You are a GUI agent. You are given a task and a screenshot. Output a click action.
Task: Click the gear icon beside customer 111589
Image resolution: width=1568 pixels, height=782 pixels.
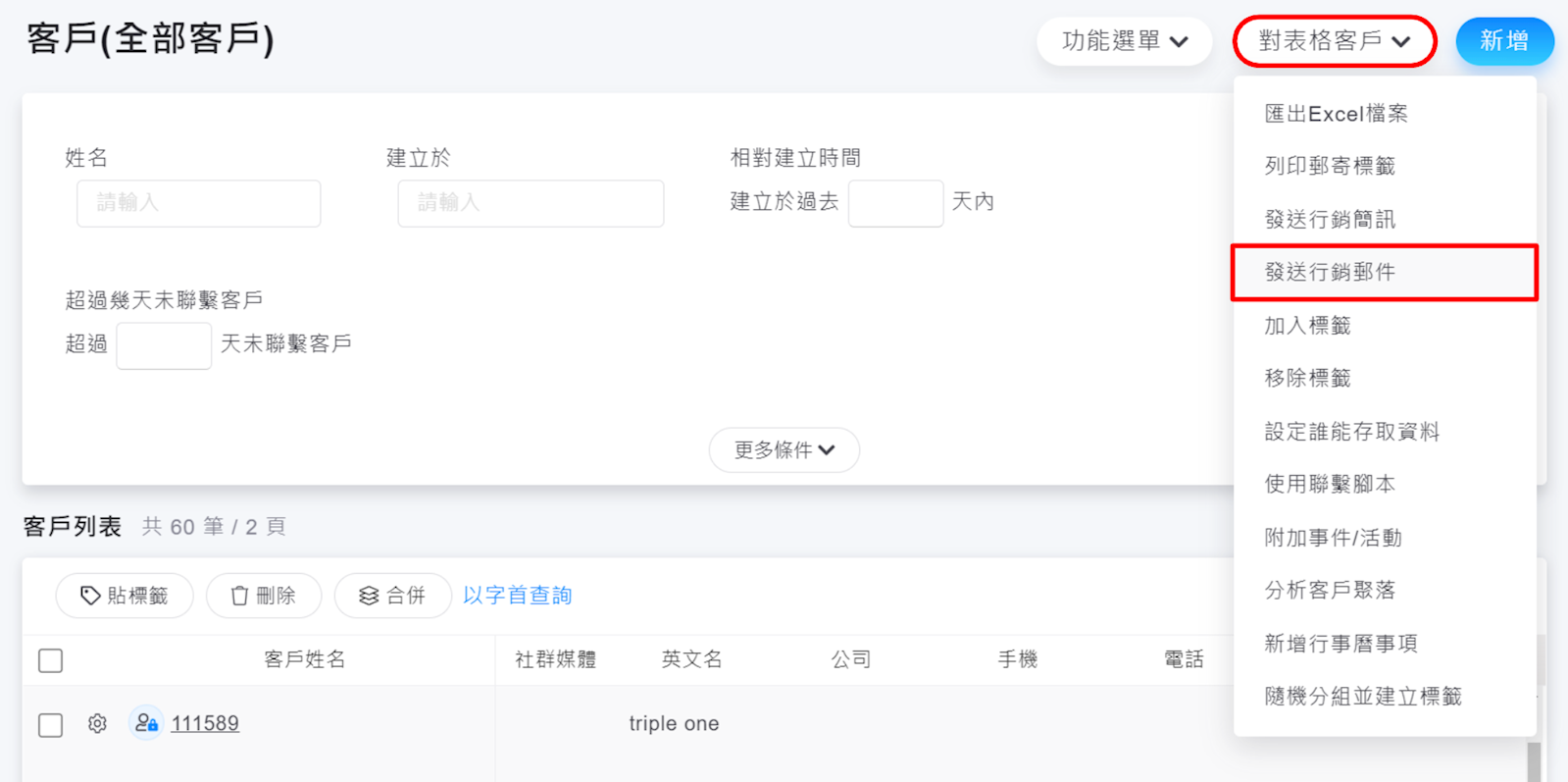[x=97, y=724]
